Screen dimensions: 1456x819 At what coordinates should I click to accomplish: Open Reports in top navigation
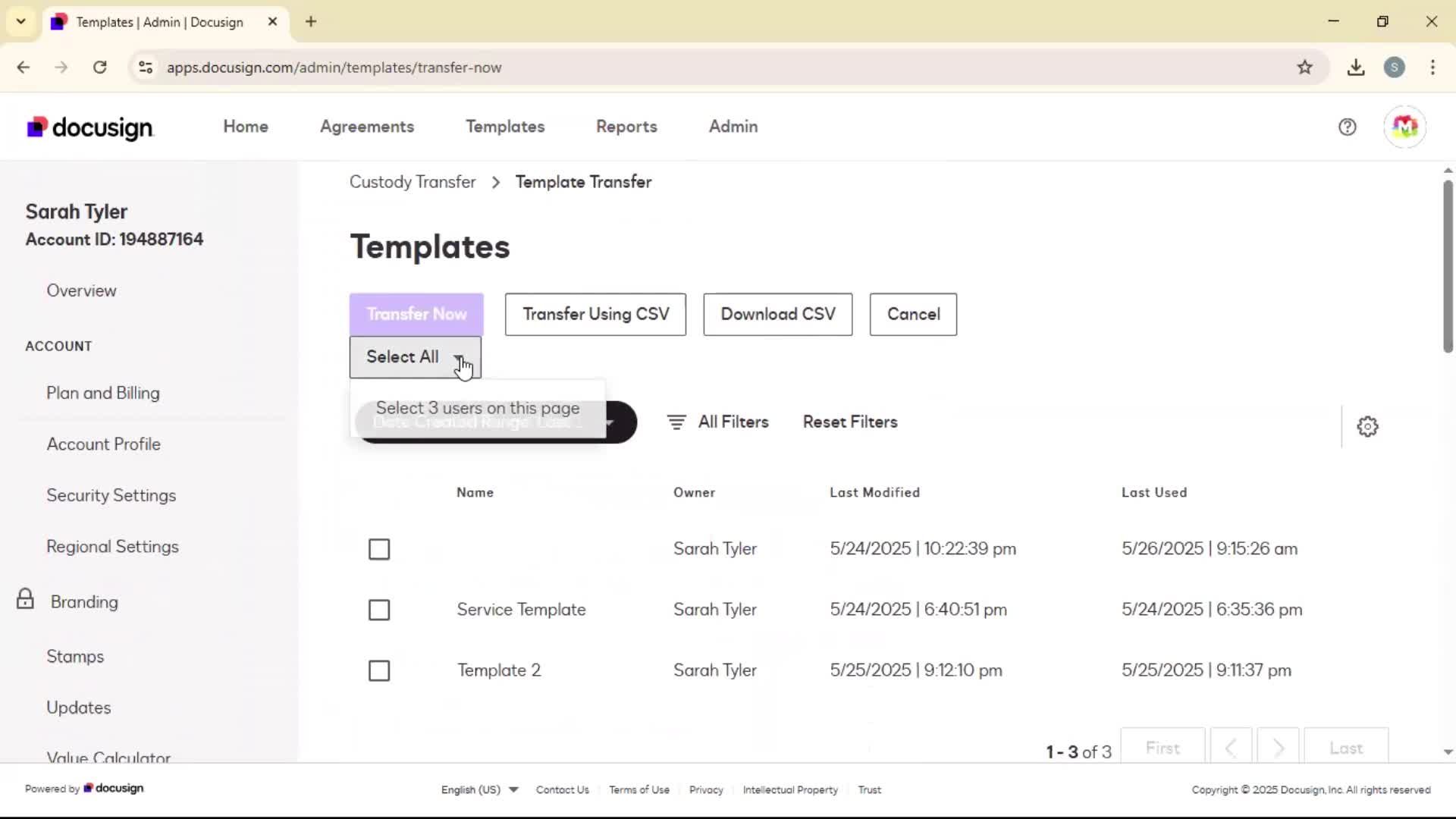[x=626, y=127]
